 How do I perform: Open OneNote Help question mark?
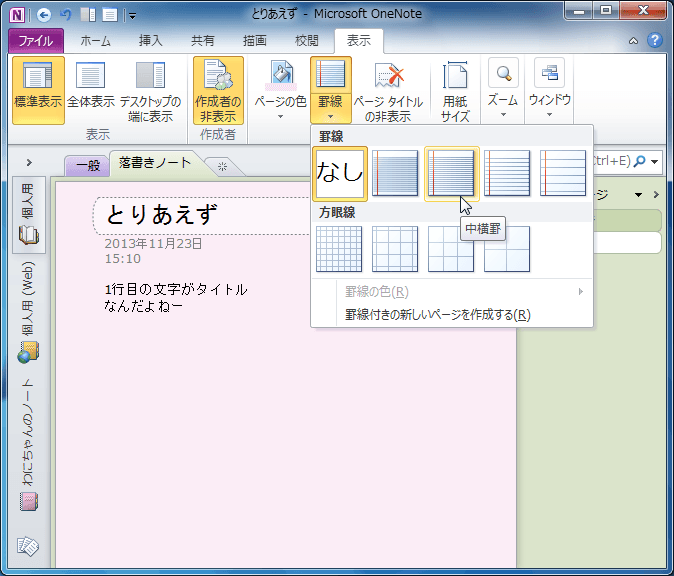(655, 40)
